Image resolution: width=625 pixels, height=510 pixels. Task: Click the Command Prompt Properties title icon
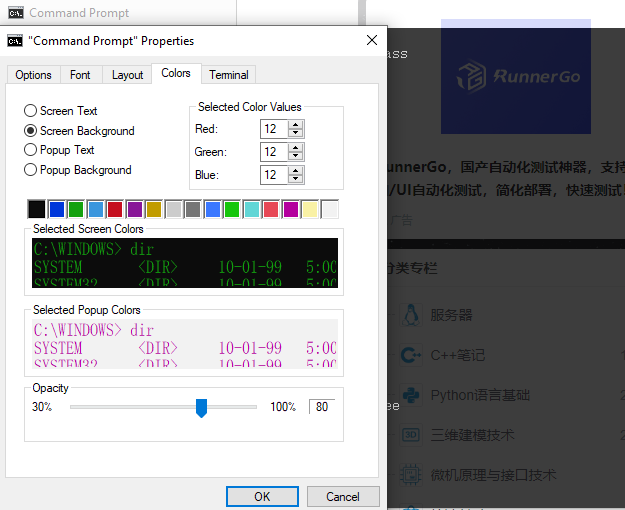click(15, 41)
